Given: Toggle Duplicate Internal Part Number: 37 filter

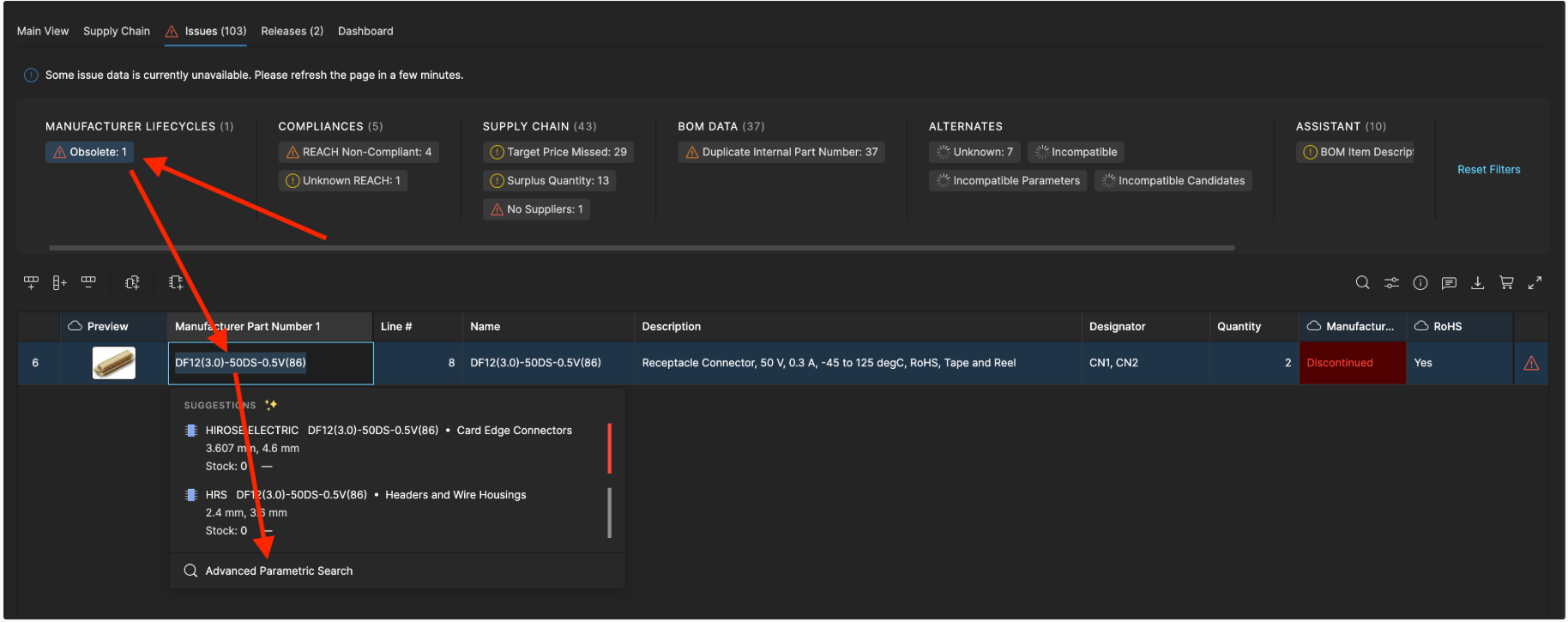Looking at the screenshot, I should point(781,152).
